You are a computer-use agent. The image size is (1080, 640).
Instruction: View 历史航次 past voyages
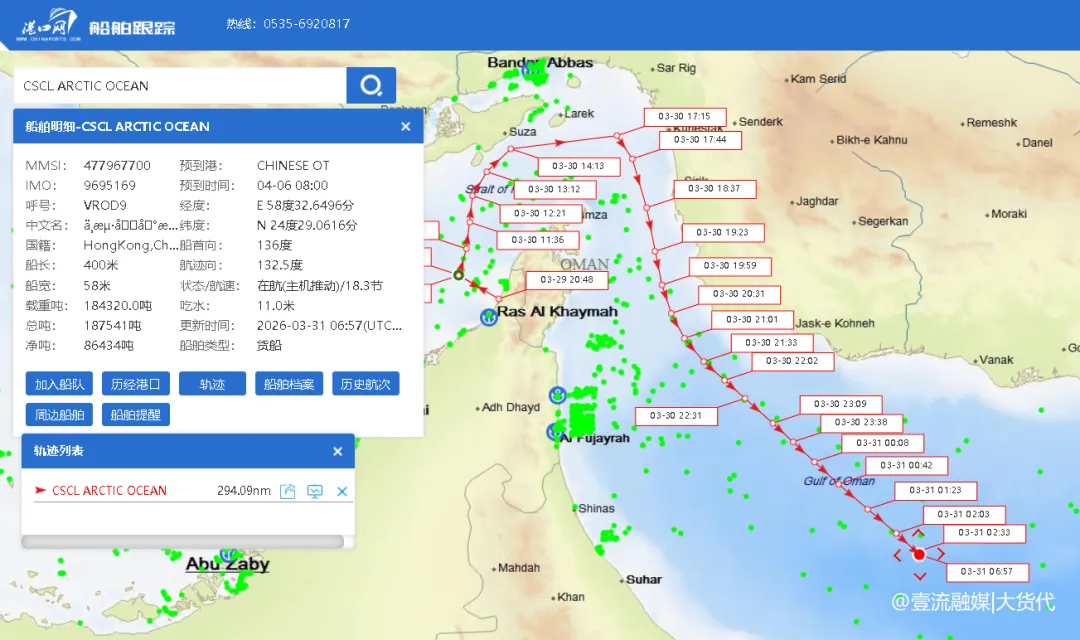pos(365,383)
